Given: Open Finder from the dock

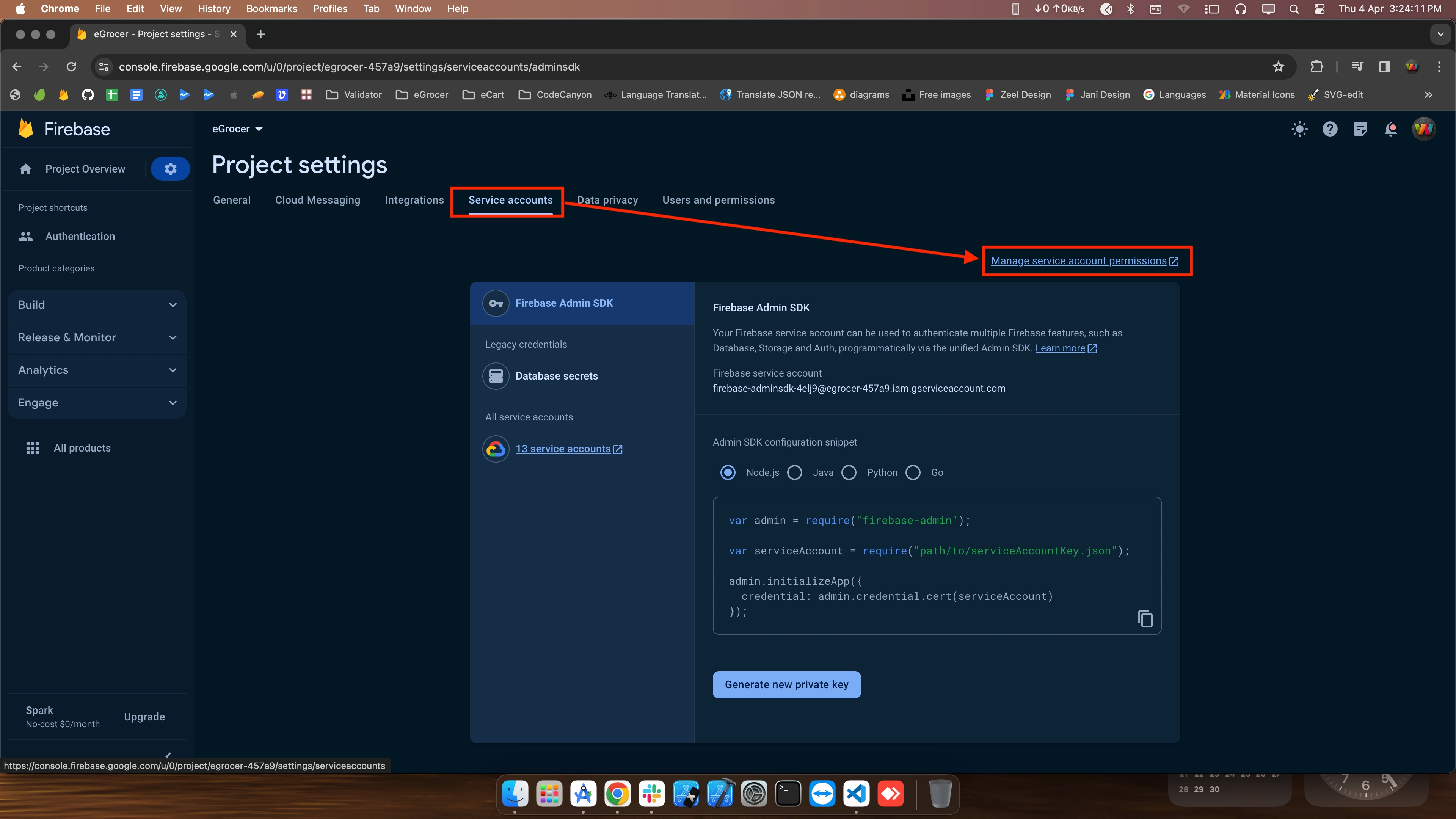Looking at the screenshot, I should (x=515, y=794).
